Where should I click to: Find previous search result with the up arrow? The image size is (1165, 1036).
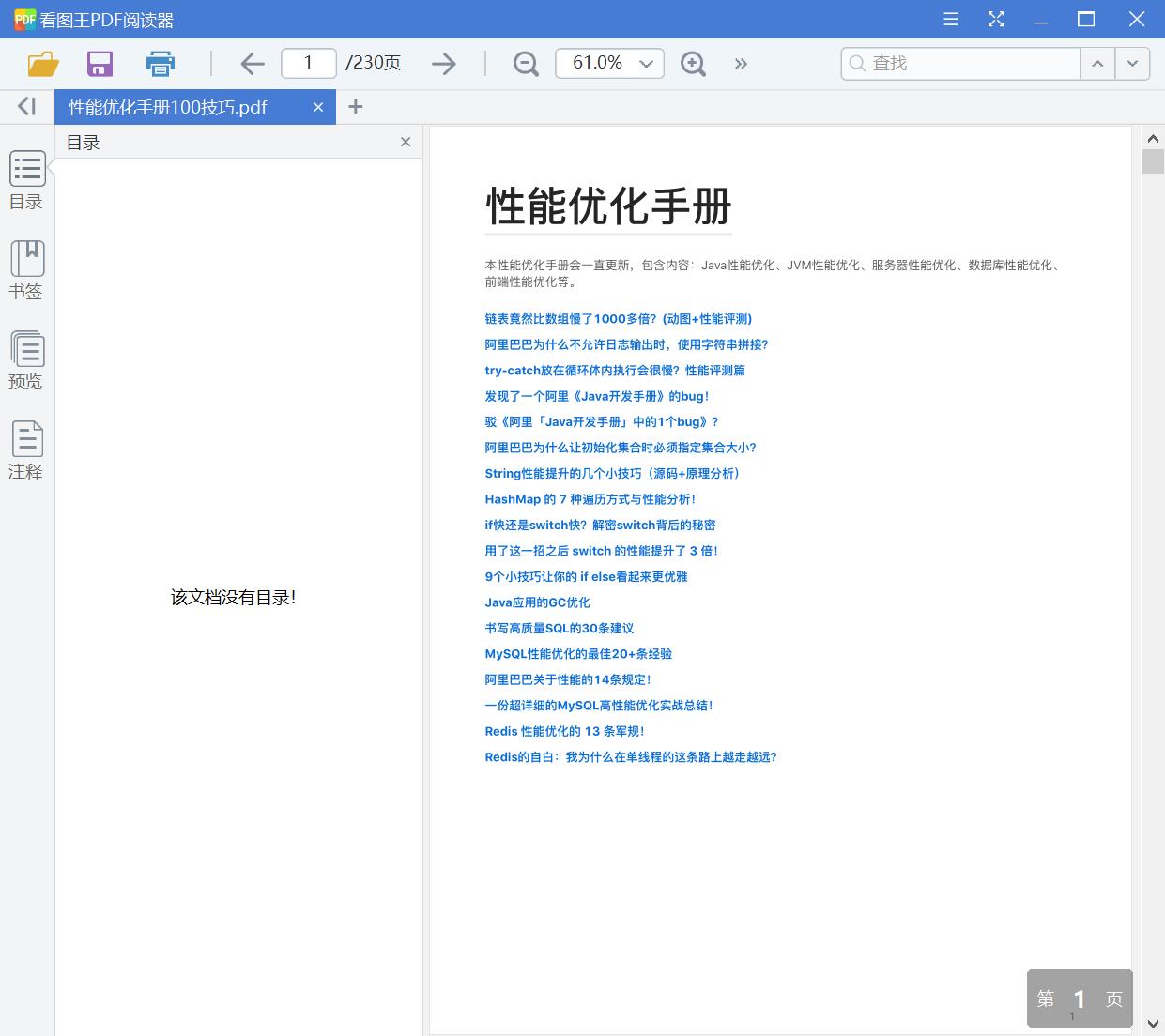click(1097, 63)
